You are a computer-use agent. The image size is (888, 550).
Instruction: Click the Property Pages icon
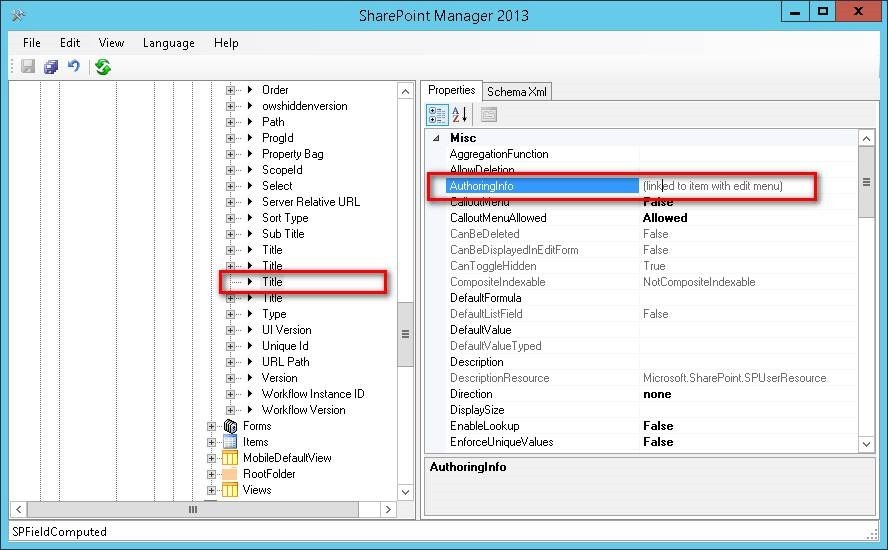coord(489,115)
